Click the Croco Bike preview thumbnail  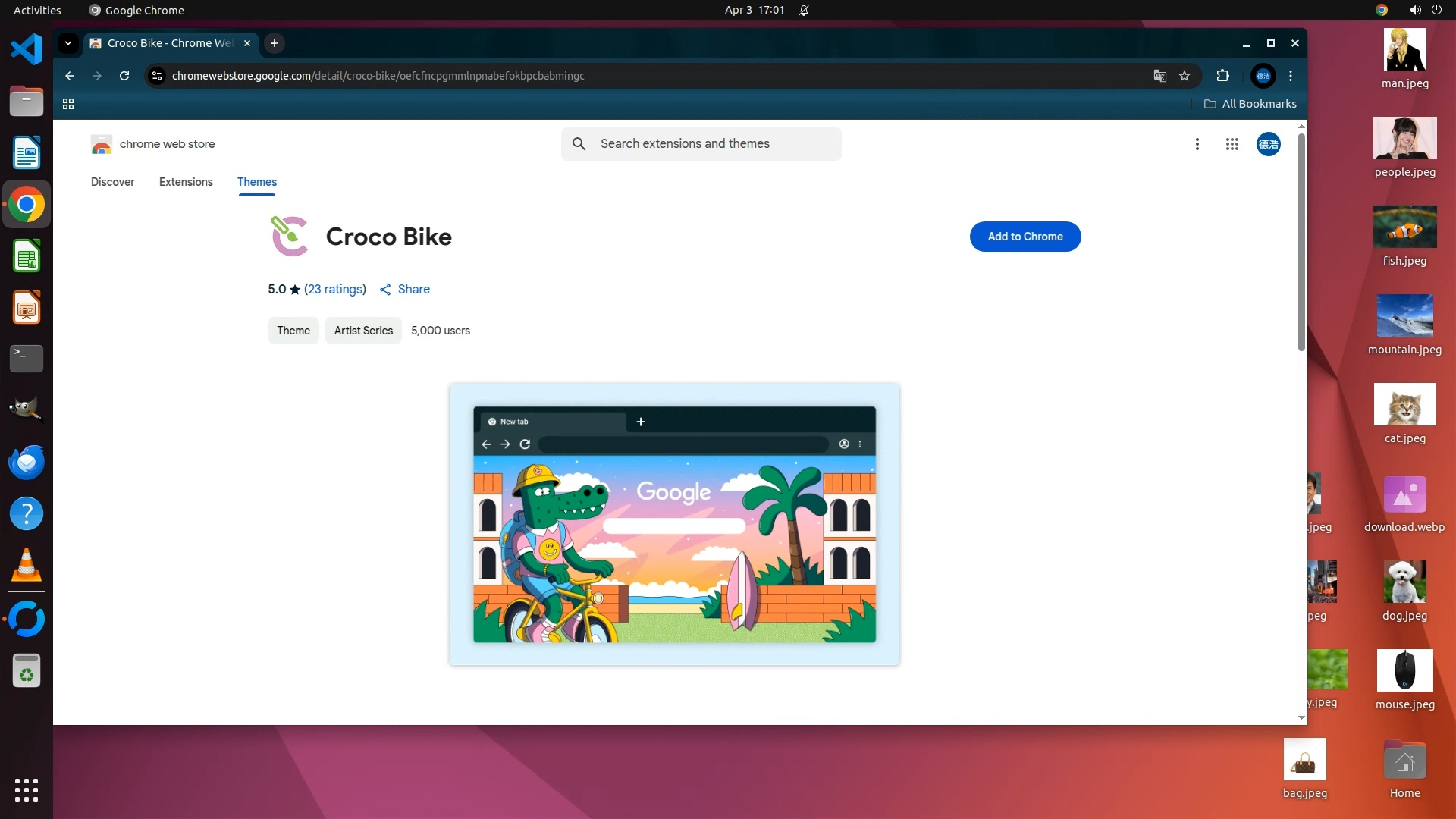[x=674, y=524]
